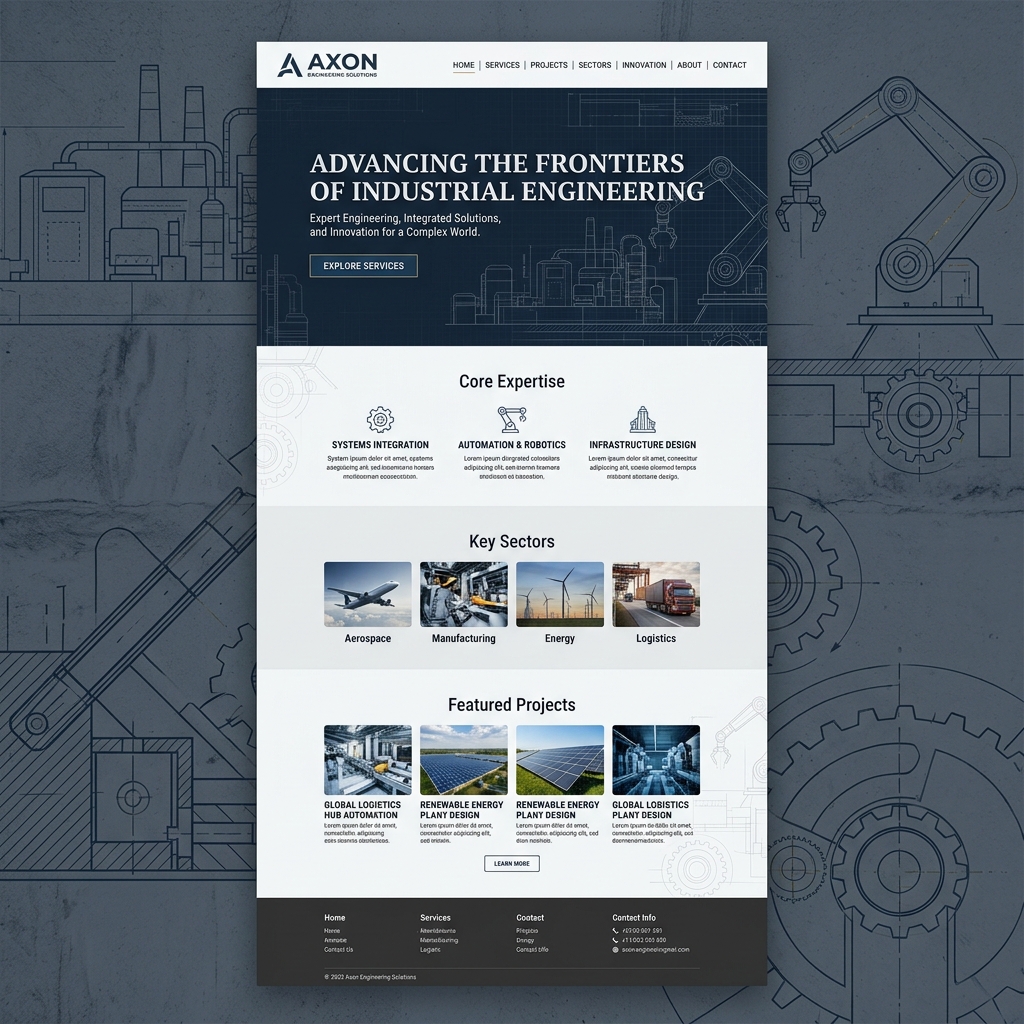Click the Infrastructure Design building icon
Viewport: 1024px width, 1024px height.
click(x=643, y=419)
